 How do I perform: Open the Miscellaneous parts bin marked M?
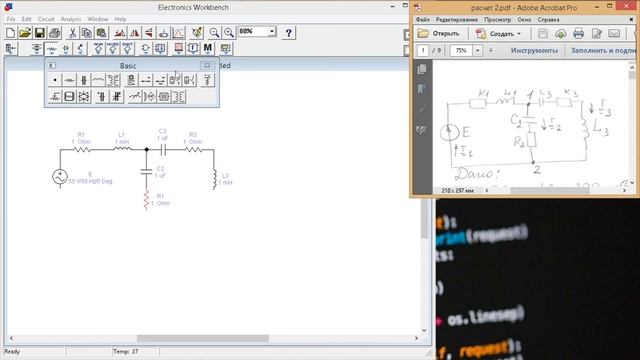click(x=208, y=49)
